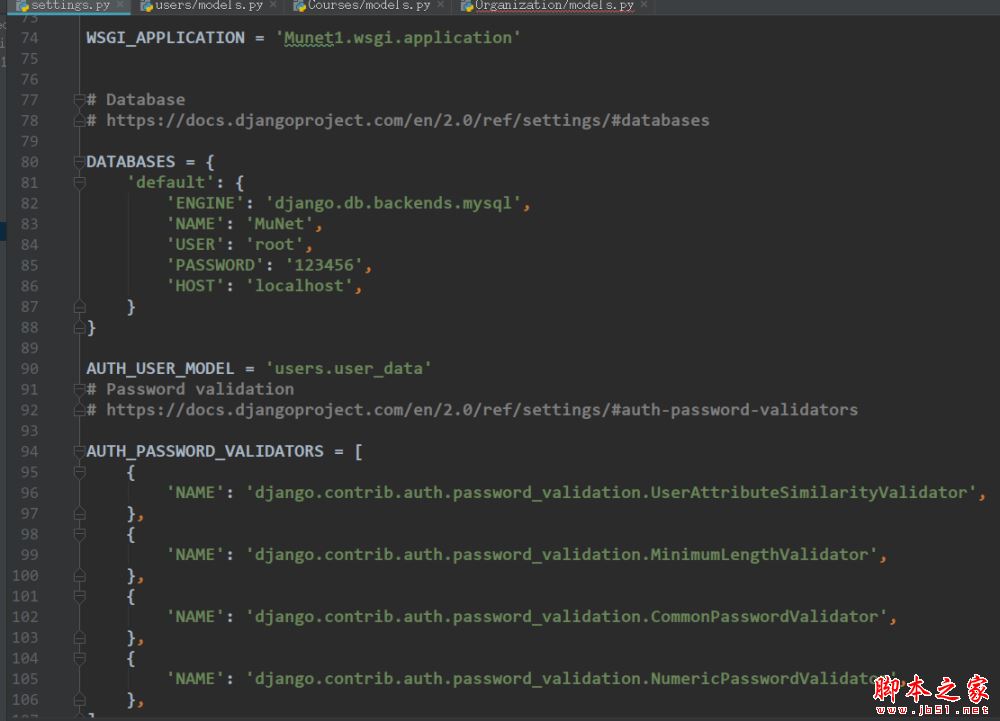Viewport: 1000px width, 721px height.
Task: Collapse the 'default' dict fold at line 81
Action: 80,183
